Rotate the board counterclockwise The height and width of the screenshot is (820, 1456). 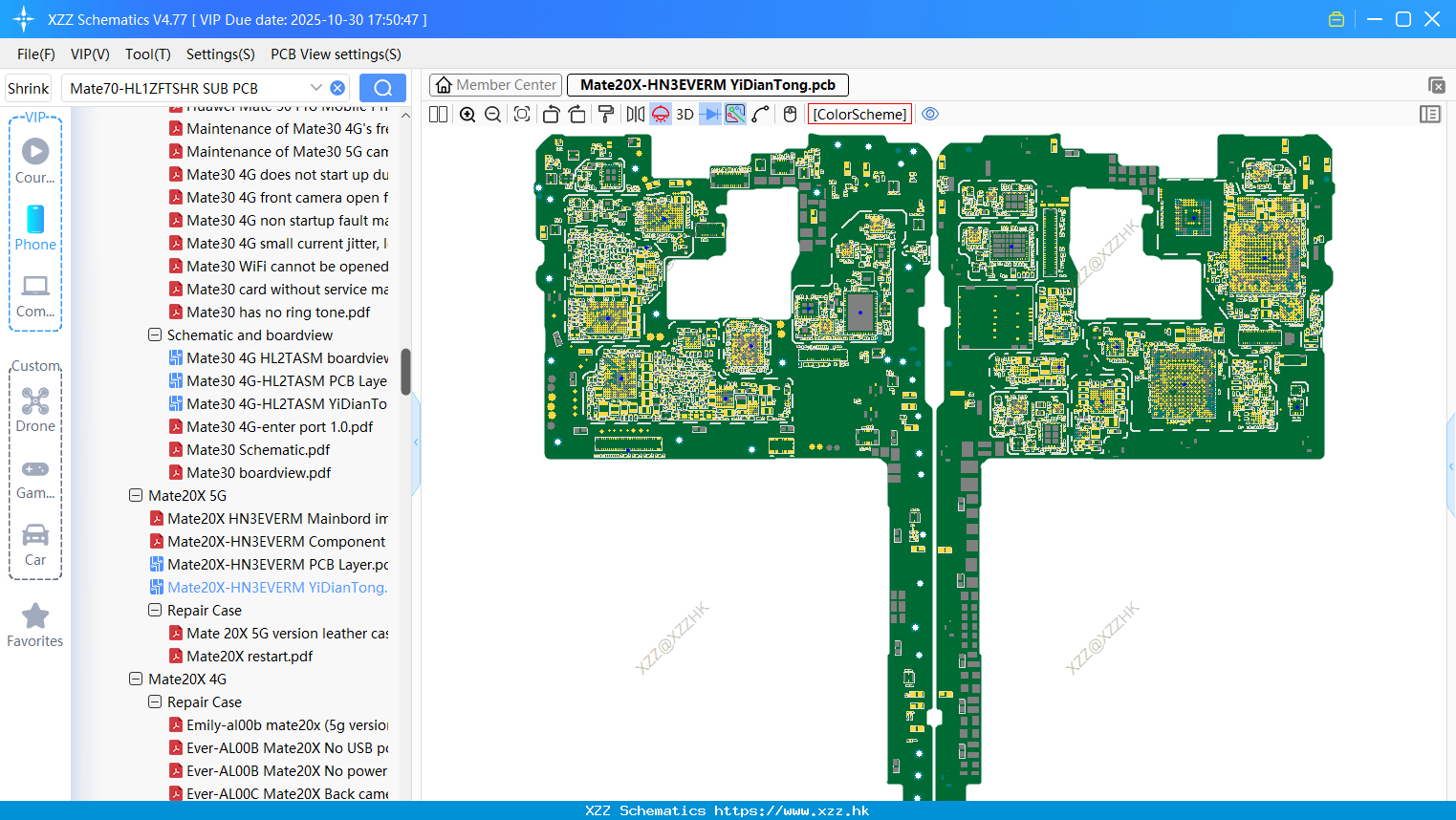[551, 114]
